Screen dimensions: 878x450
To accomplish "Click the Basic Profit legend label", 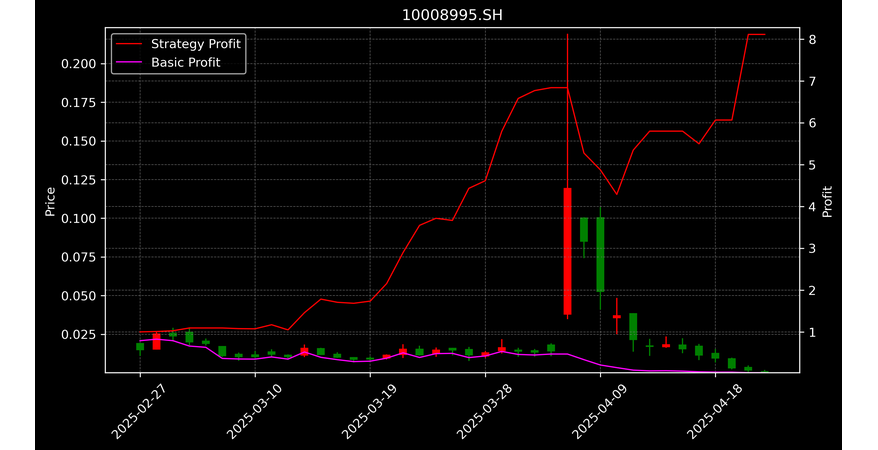I will point(185,62).
